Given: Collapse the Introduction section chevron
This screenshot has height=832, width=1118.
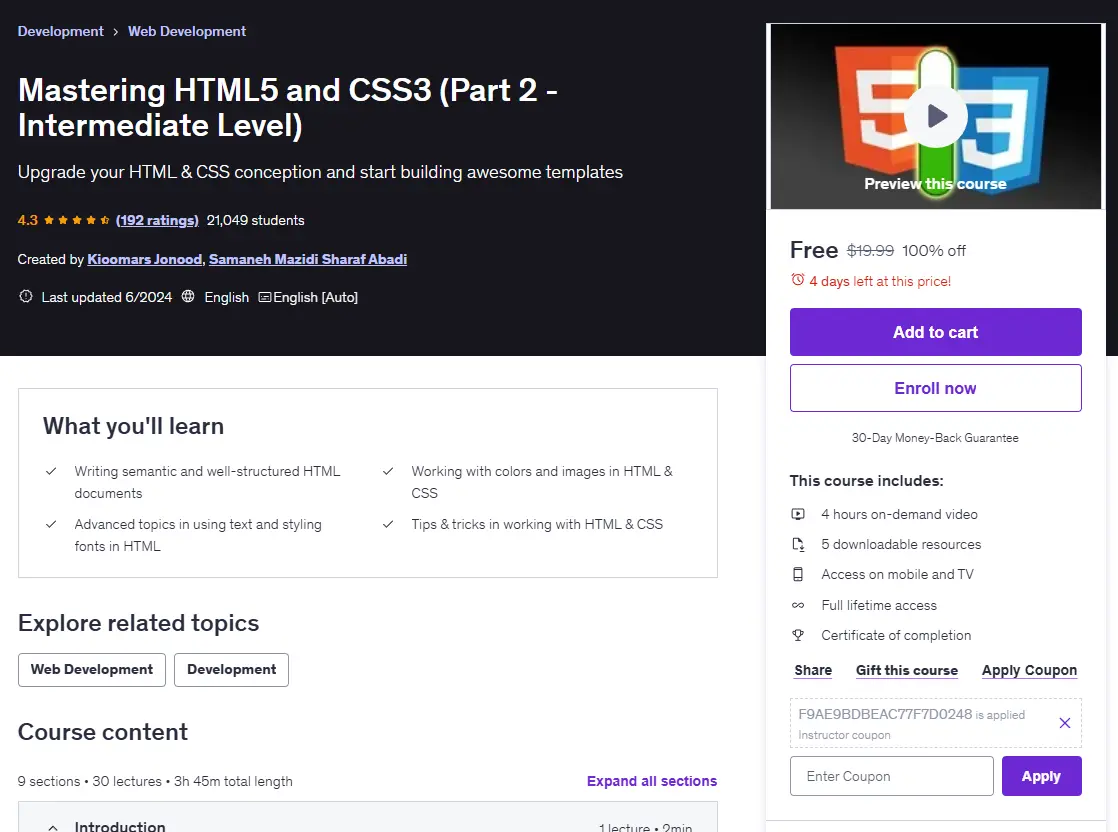Looking at the screenshot, I should (x=53, y=827).
